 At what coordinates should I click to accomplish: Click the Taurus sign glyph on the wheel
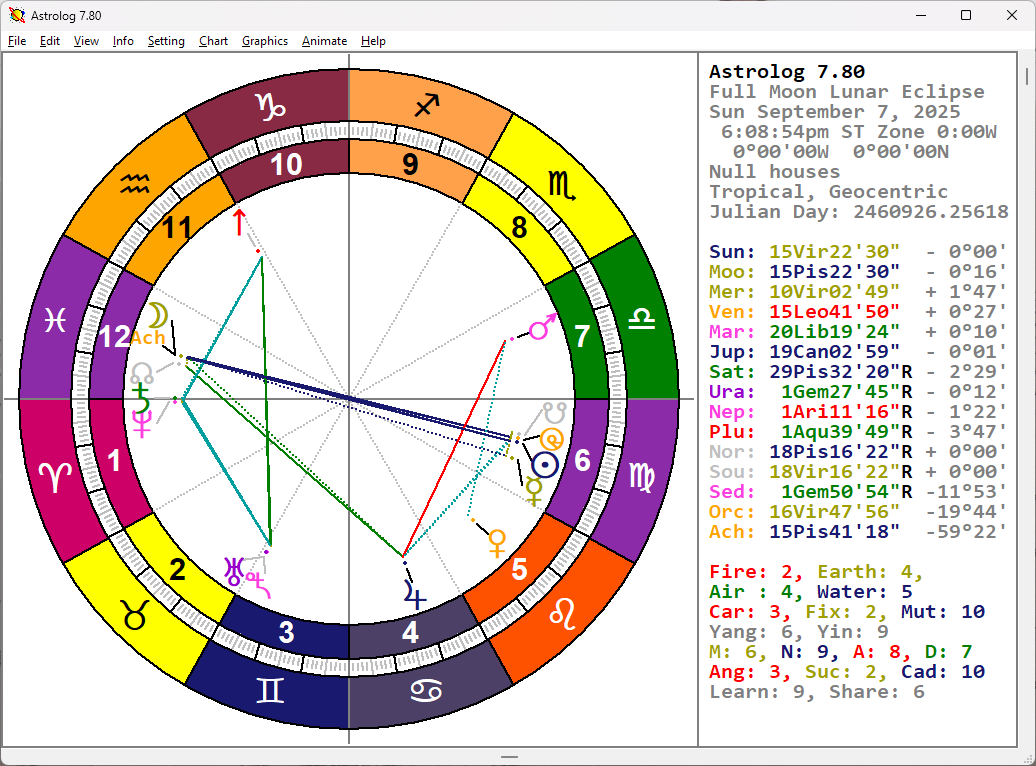[135, 615]
